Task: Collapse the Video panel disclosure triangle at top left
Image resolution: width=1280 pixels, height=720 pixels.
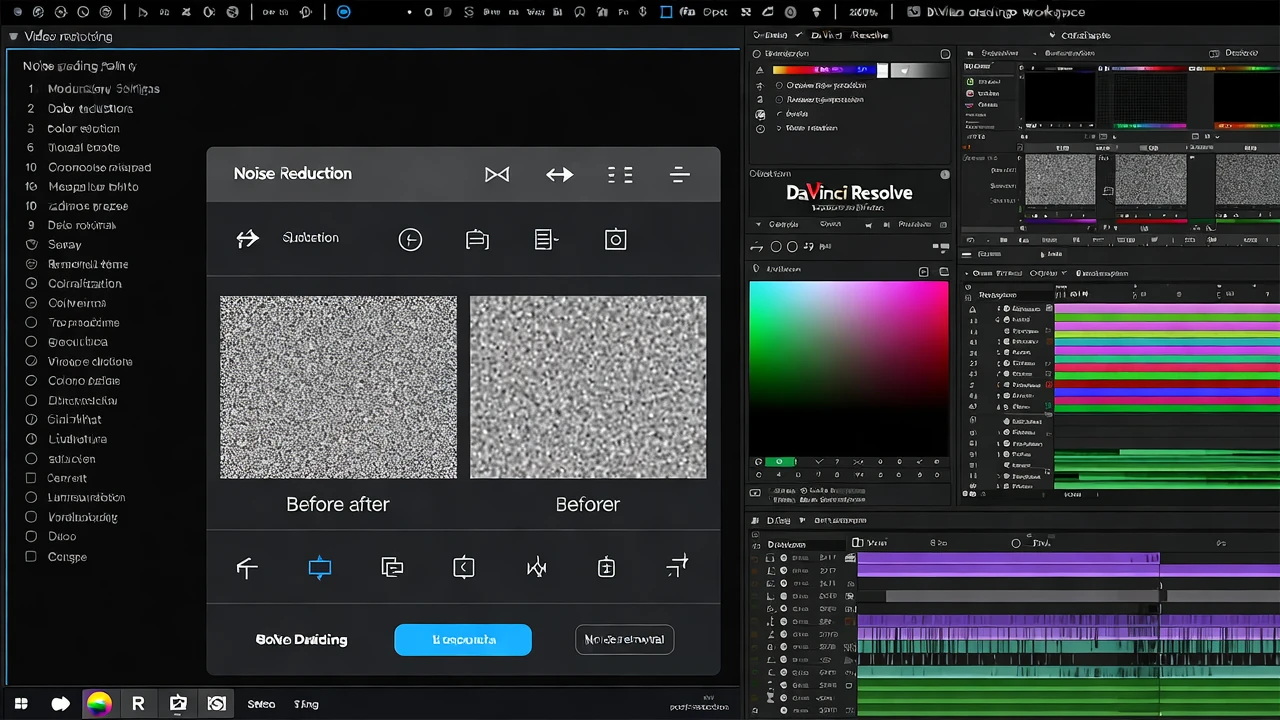Action: [13, 36]
